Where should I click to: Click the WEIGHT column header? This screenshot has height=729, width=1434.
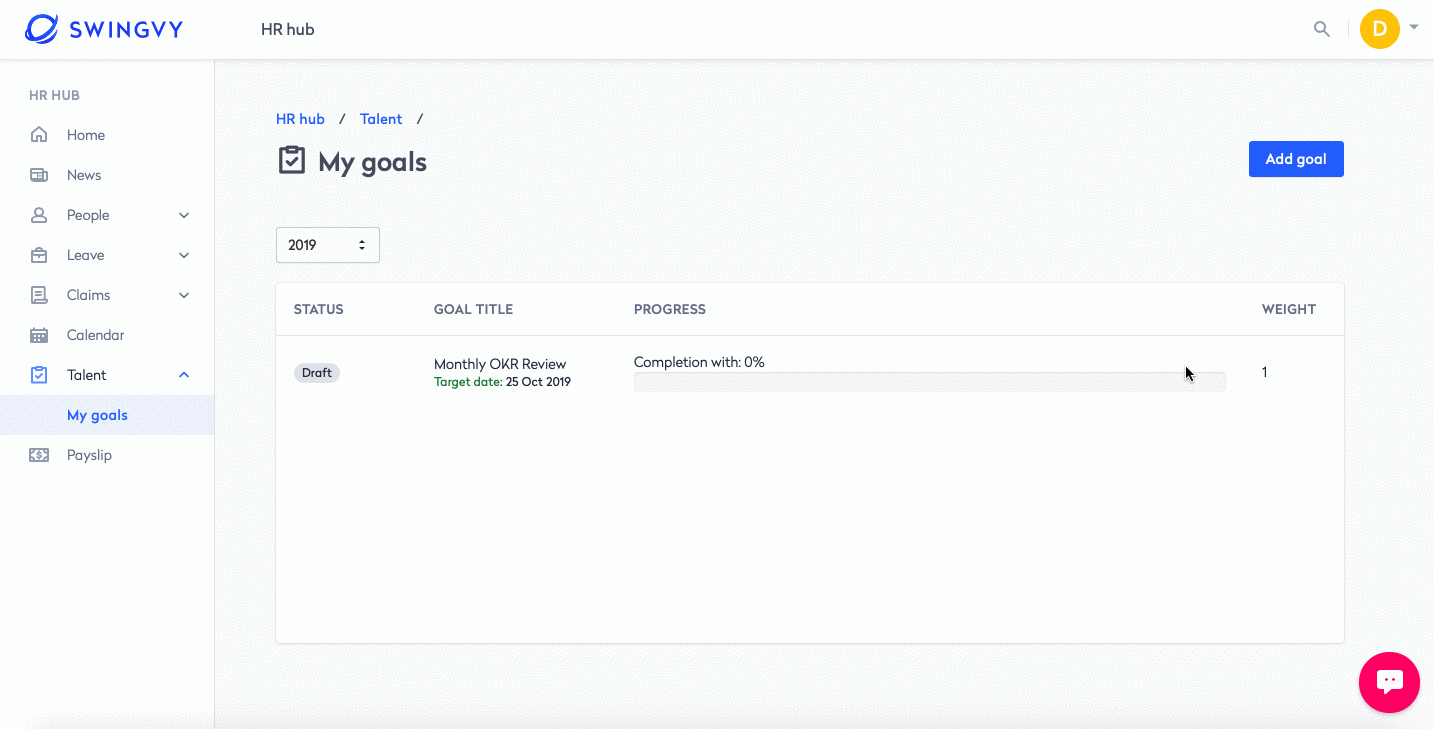1289,309
